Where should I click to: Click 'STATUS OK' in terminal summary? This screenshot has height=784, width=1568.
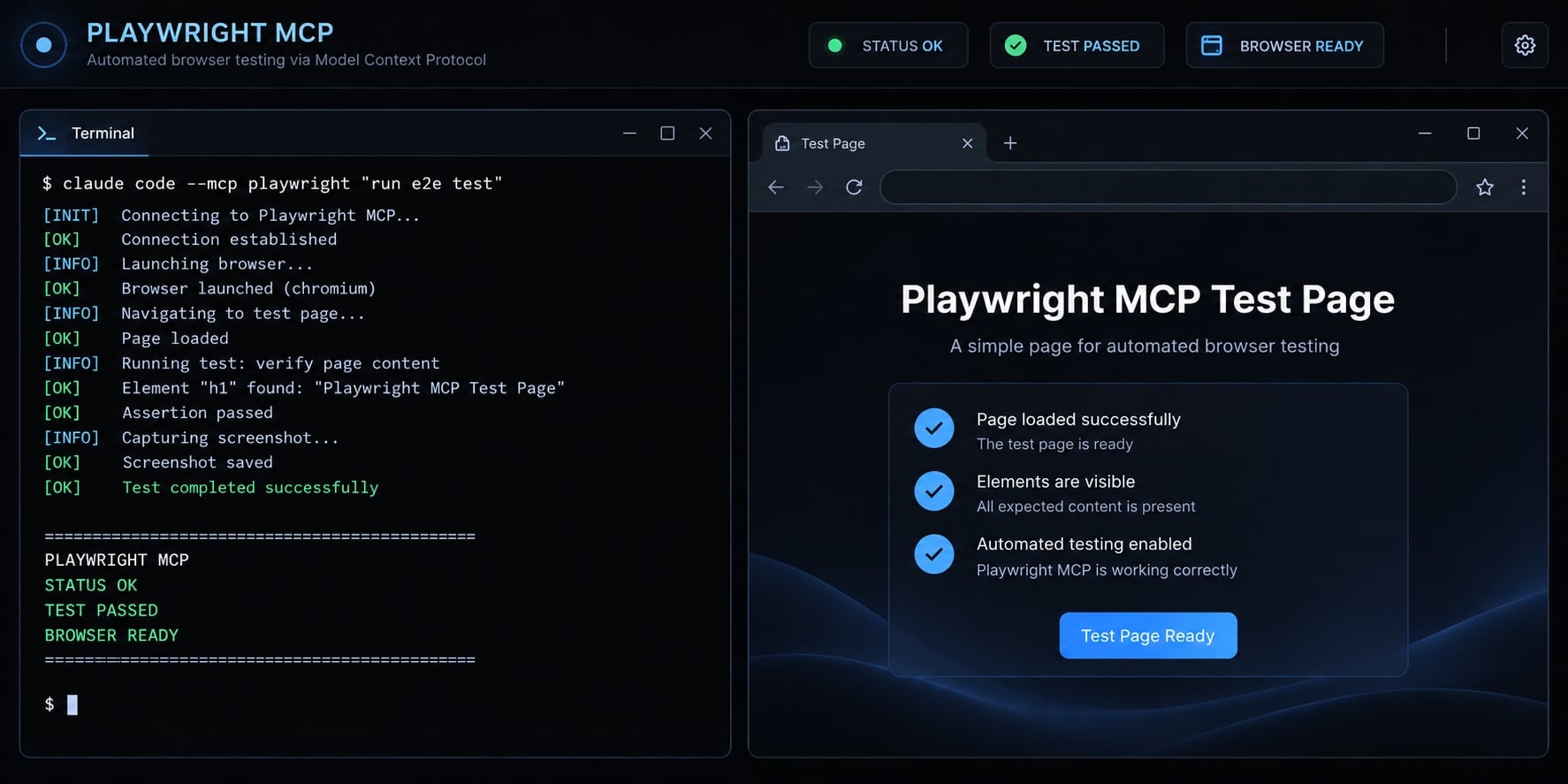(91, 585)
